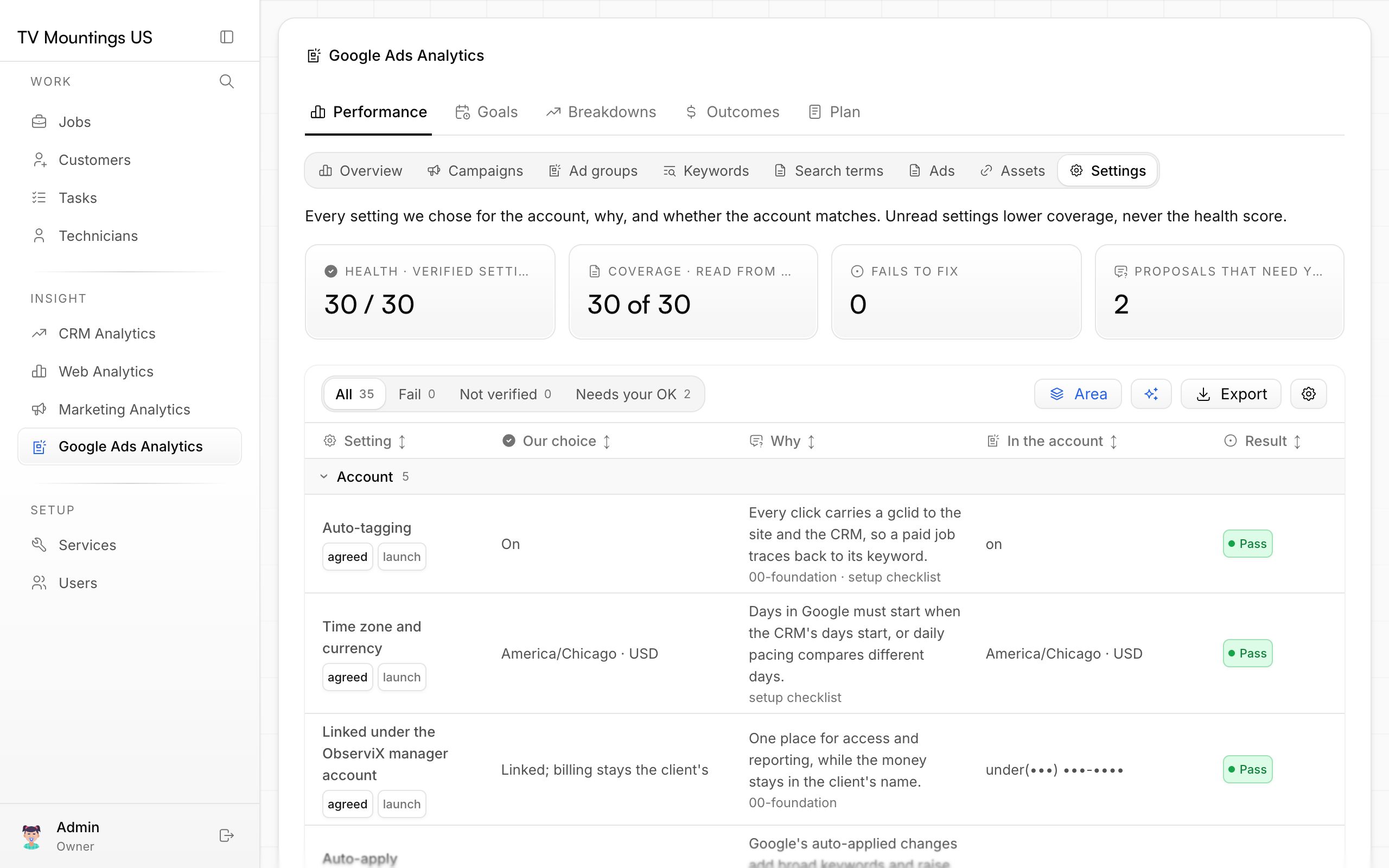Show All 35 settings filter
This screenshot has height=868, width=1389.
point(355,394)
